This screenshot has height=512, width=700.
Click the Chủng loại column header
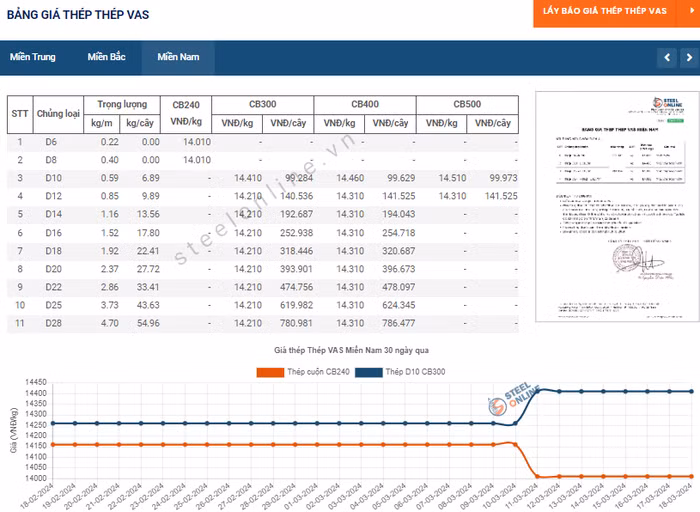click(x=58, y=114)
